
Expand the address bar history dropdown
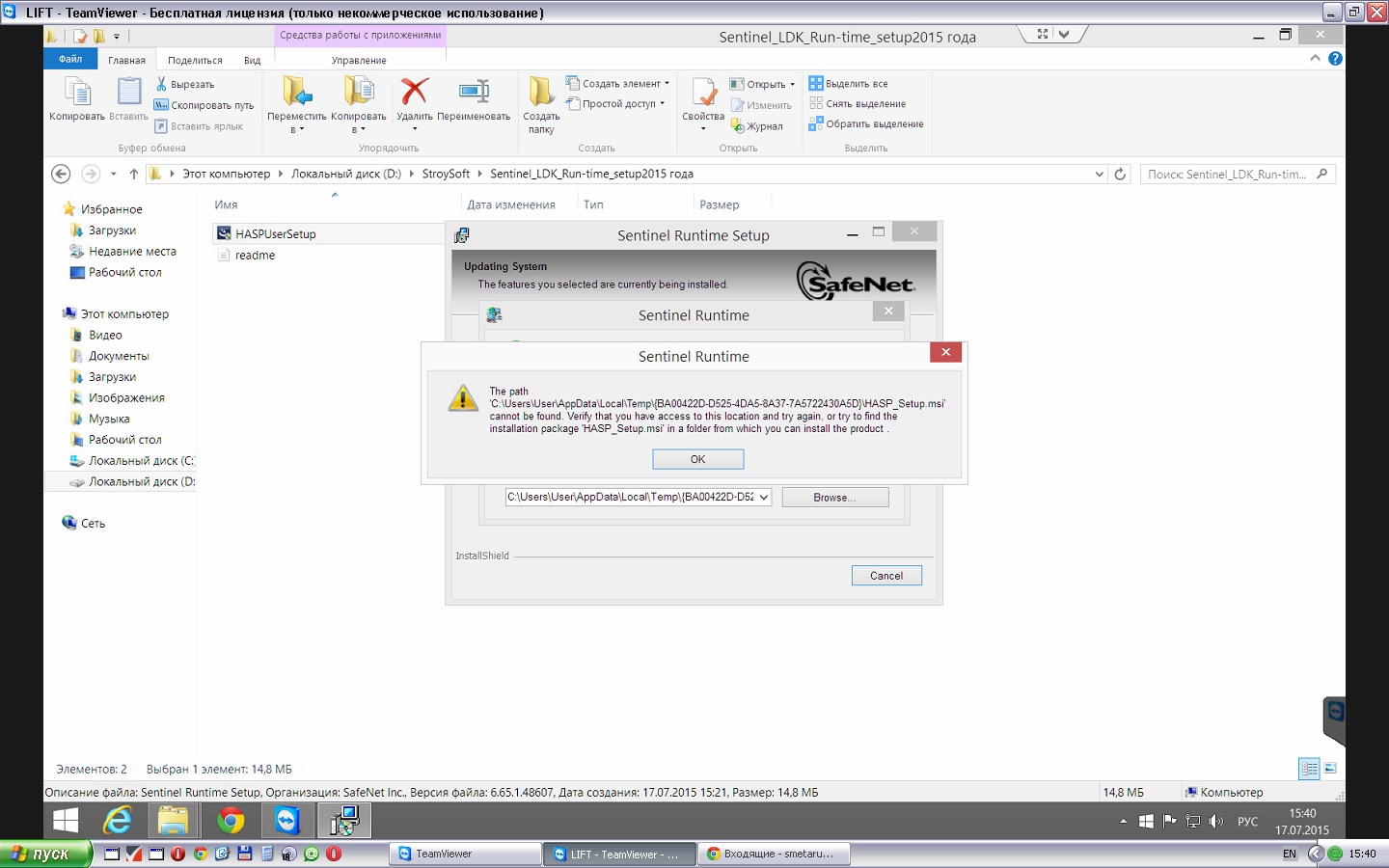1100,175
